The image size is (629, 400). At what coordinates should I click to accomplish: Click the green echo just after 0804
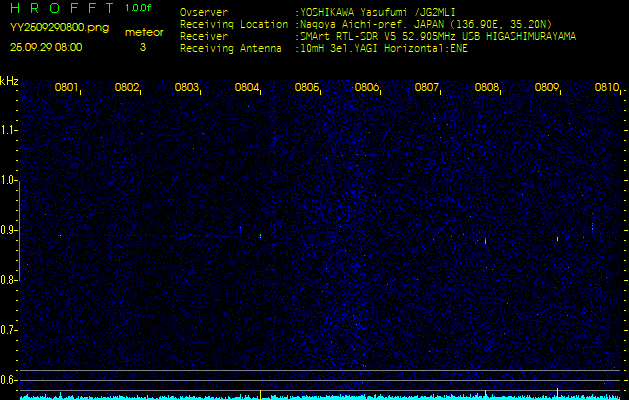[x=260, y=236]
